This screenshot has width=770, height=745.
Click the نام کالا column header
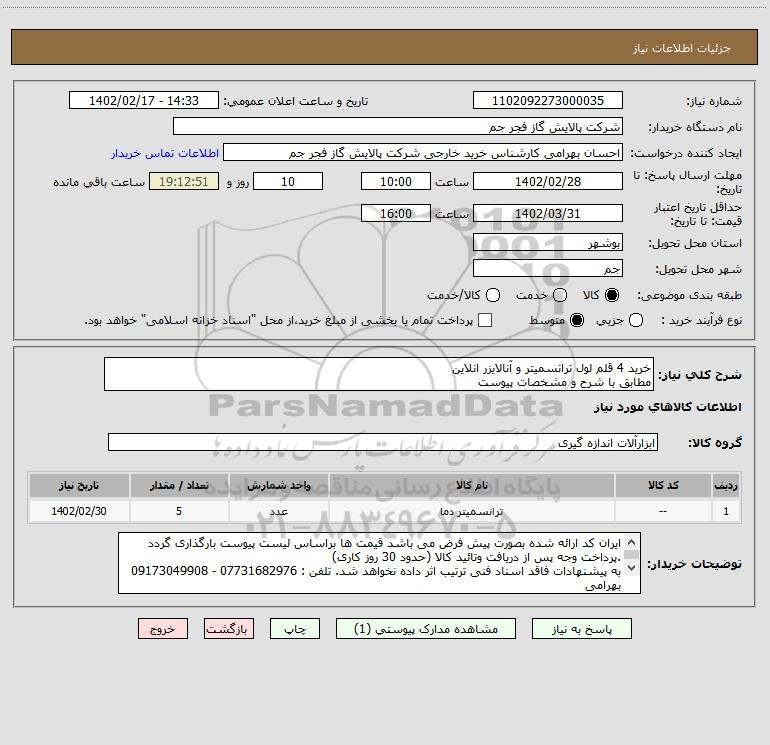coord(472,485)
